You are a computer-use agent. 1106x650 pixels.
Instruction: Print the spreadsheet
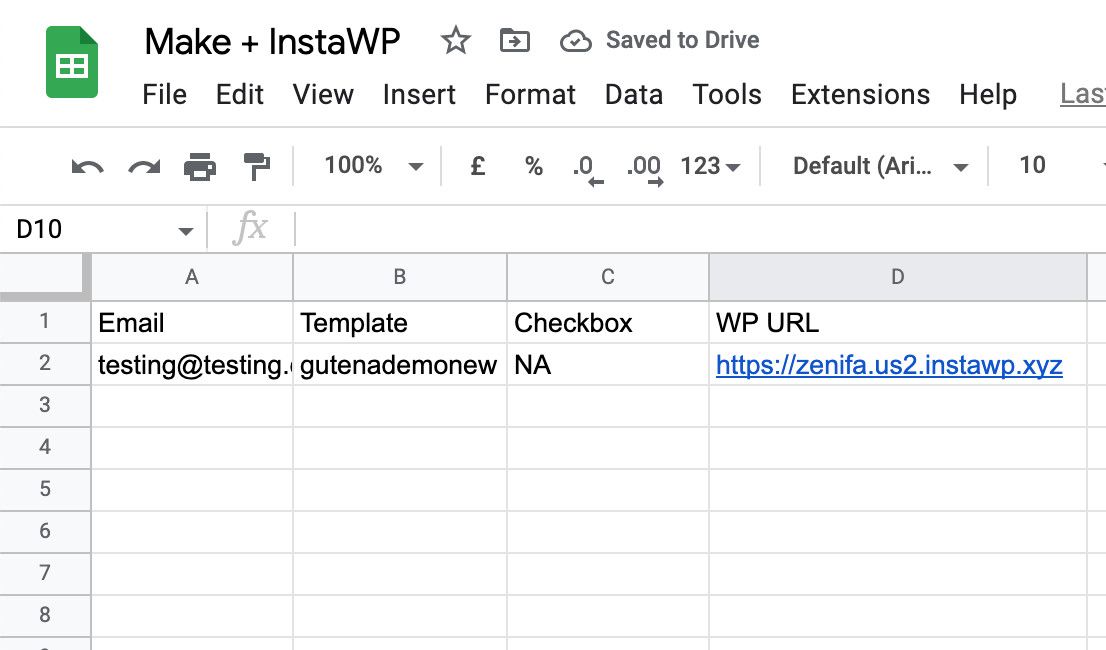200,166
